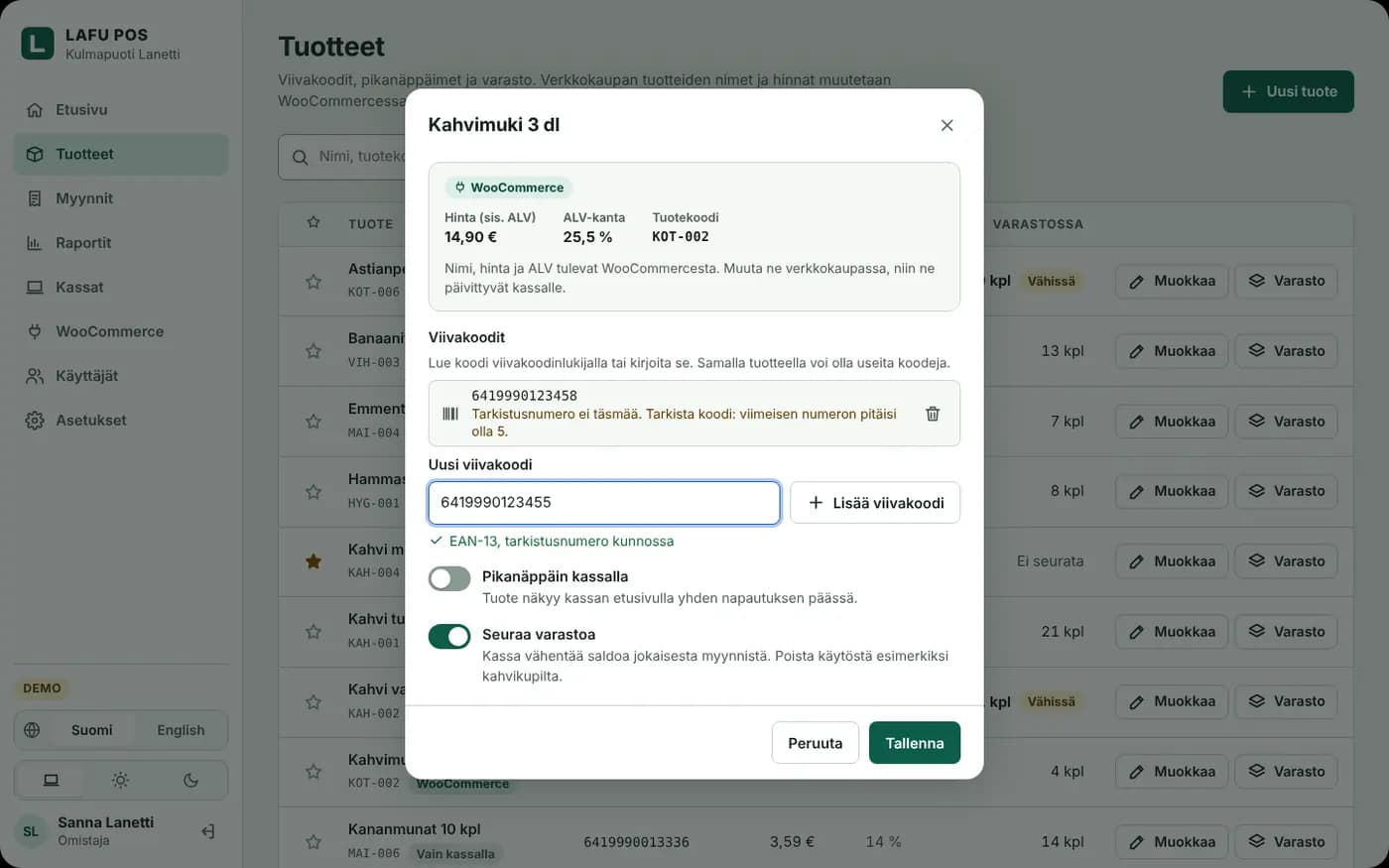Star the HYG-001 product row

pos(314,492)
